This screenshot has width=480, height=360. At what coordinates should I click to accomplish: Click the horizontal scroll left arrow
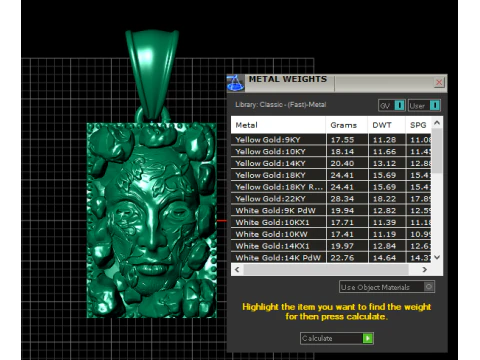[x=237, y=269]
